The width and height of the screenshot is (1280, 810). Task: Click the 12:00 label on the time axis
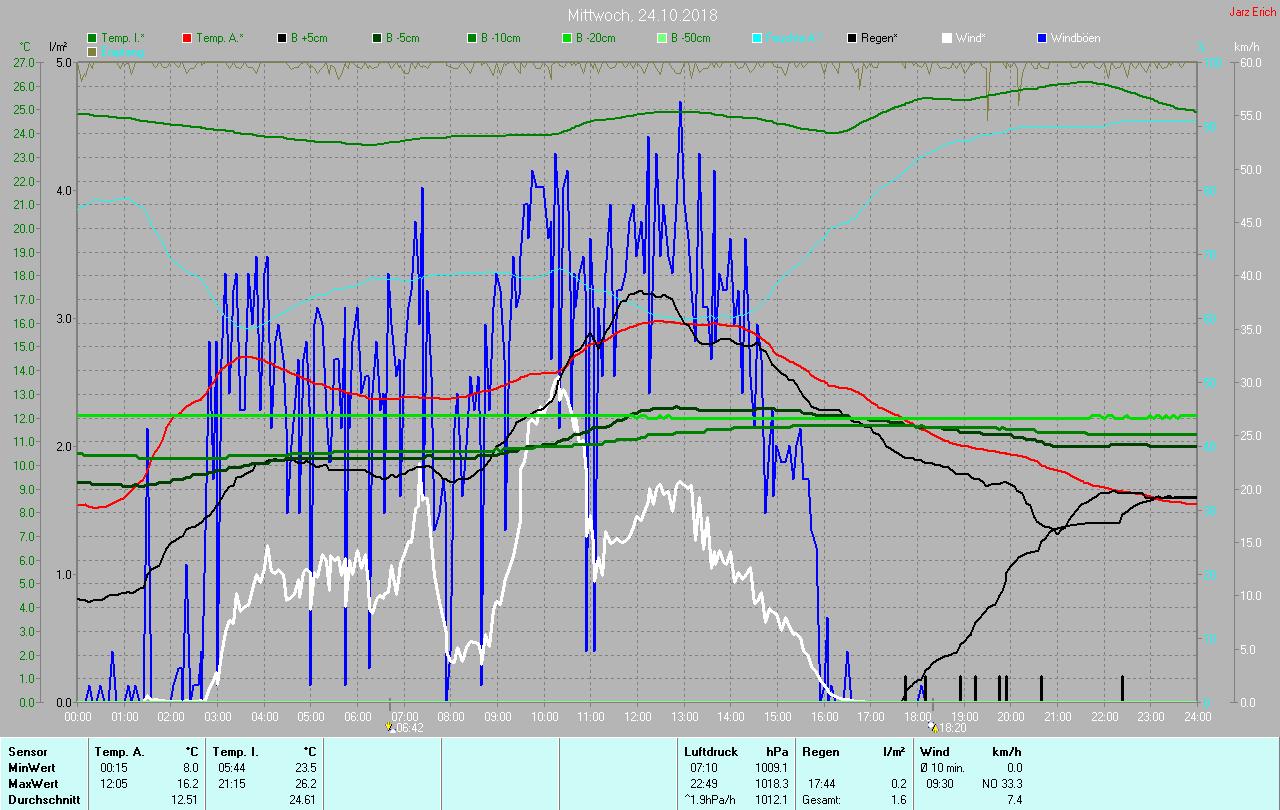(x=638, y=716)
